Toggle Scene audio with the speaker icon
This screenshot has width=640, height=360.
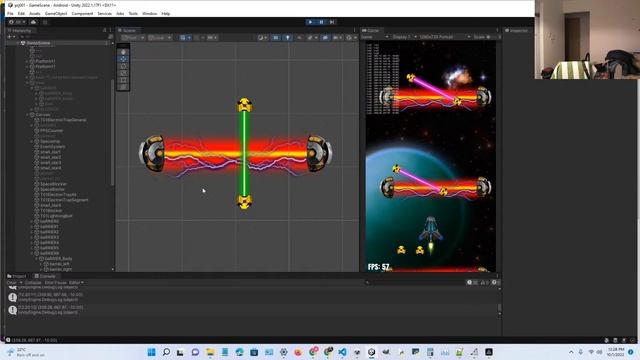[x=299, y=38]
